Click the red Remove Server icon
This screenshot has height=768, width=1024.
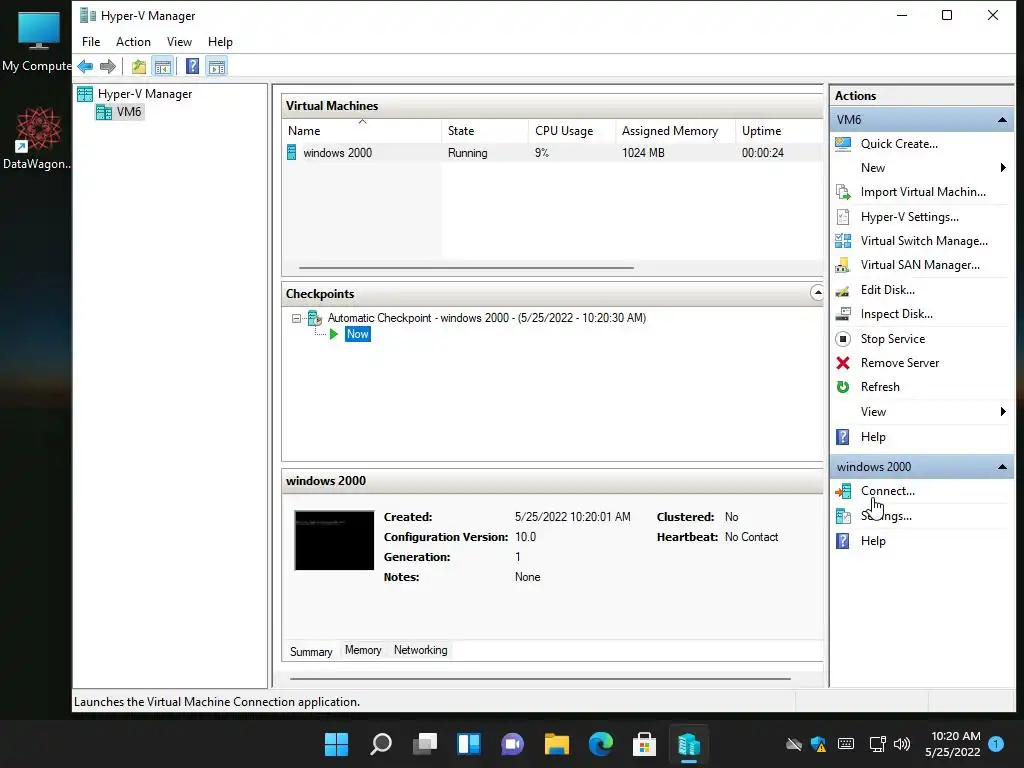(x=843, y=363)
